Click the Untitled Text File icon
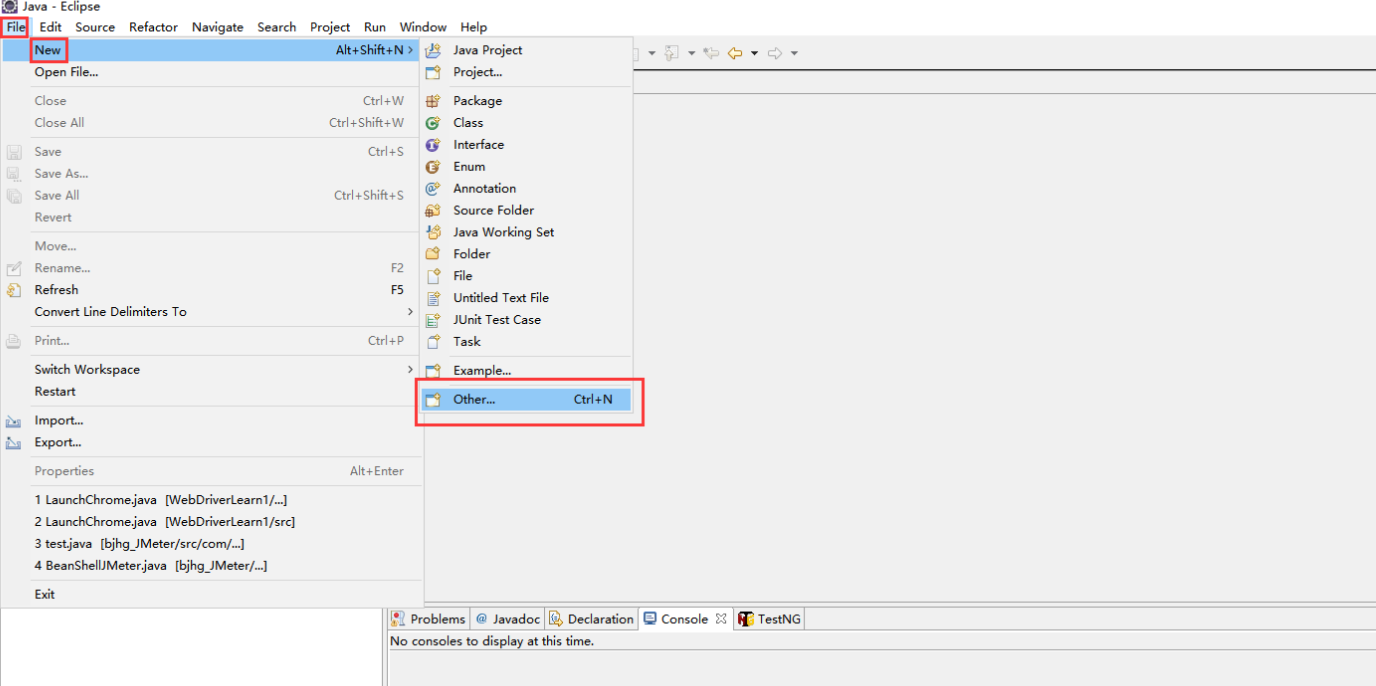This screenshot has height=686, width=1376. pyautogui.click(x=433, y=298)
